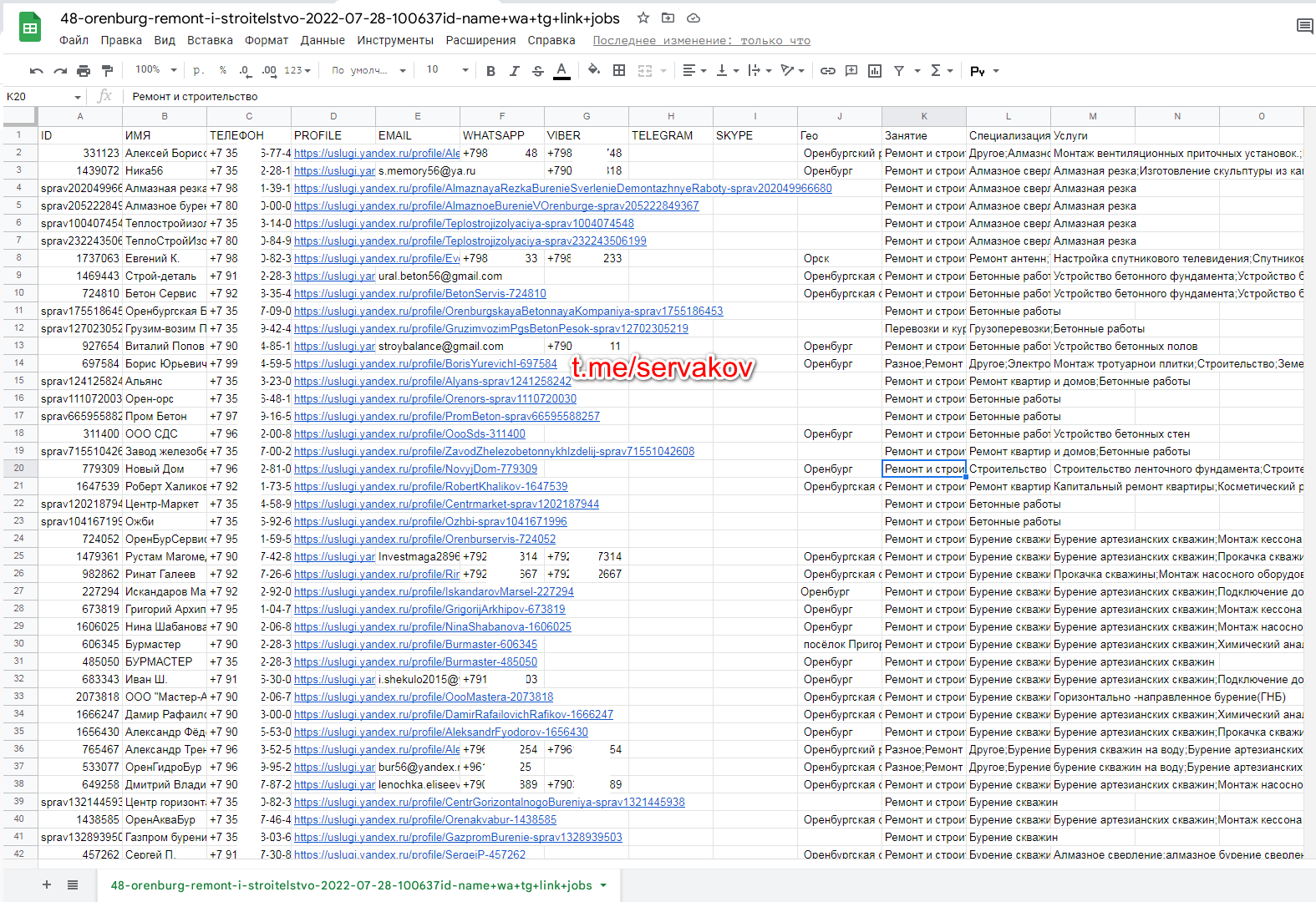
Task: Open the number format 123 dropdown
Action: coord(297,70)
